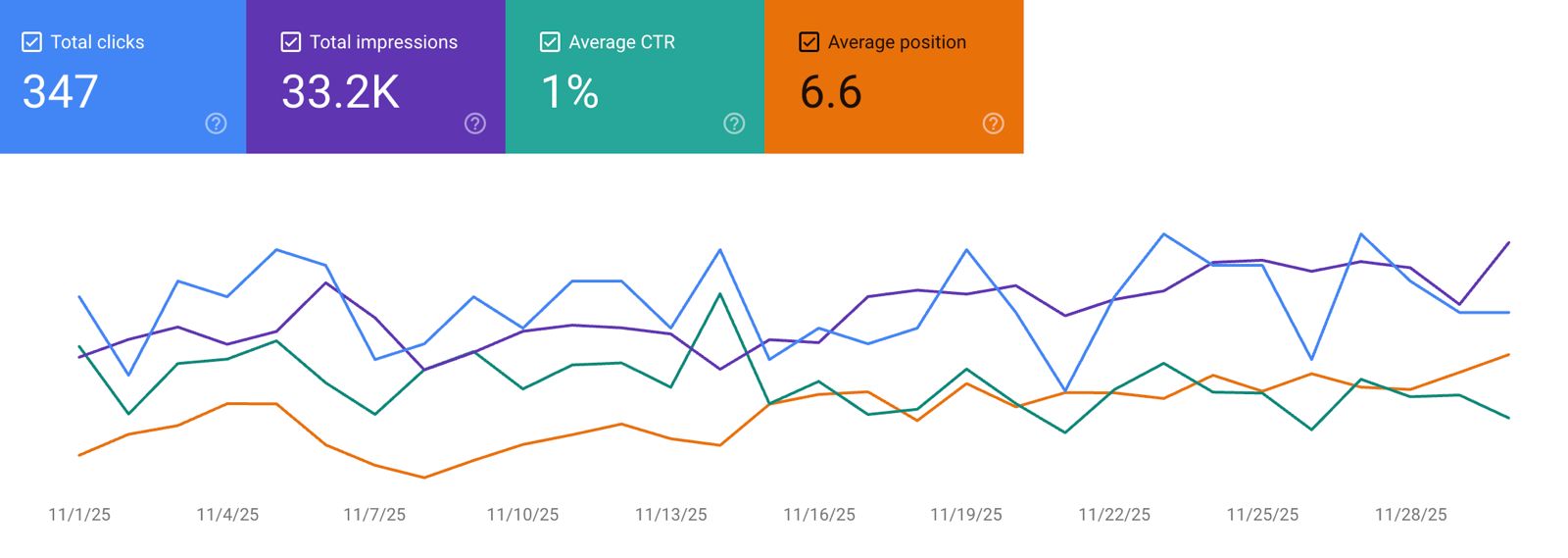Click the 347 total clicks value
Screen dimensions: 1568x558
tap(61, 92)
